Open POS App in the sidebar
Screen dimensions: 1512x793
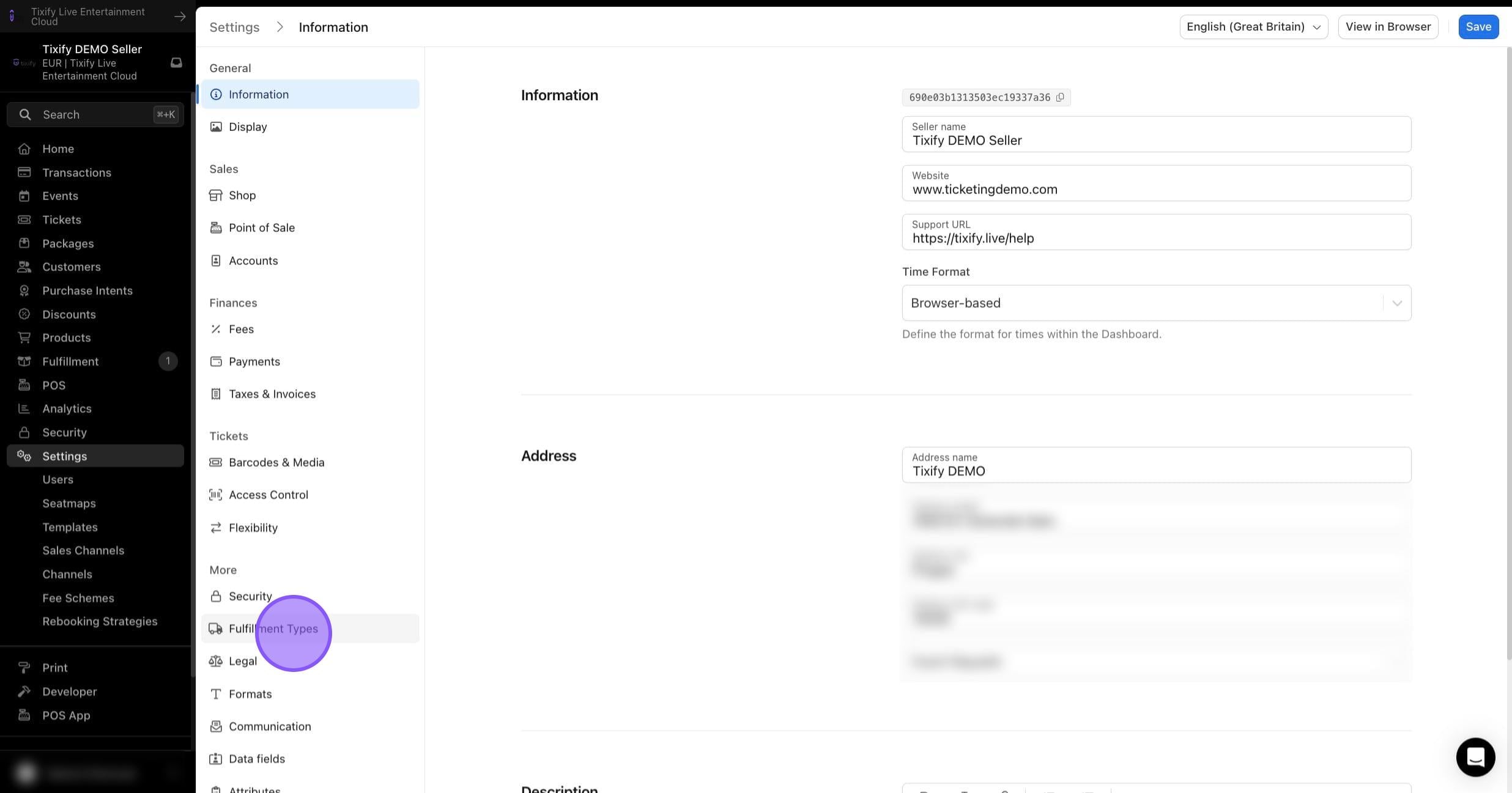95,715
